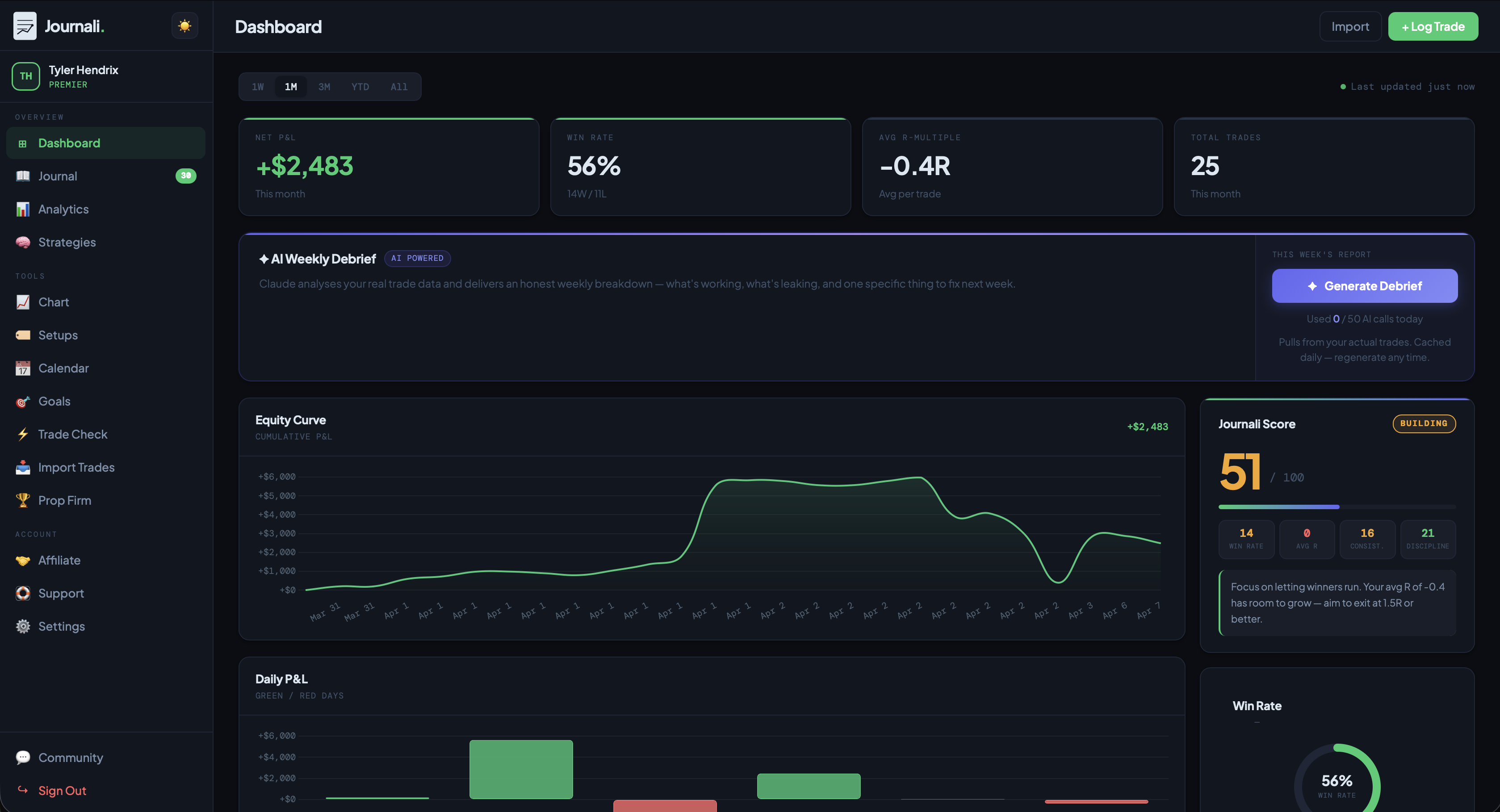The image size is (1500, 812).
Task: Select the YTD time range
Action: pyautogui.click(x=360, y=87)
